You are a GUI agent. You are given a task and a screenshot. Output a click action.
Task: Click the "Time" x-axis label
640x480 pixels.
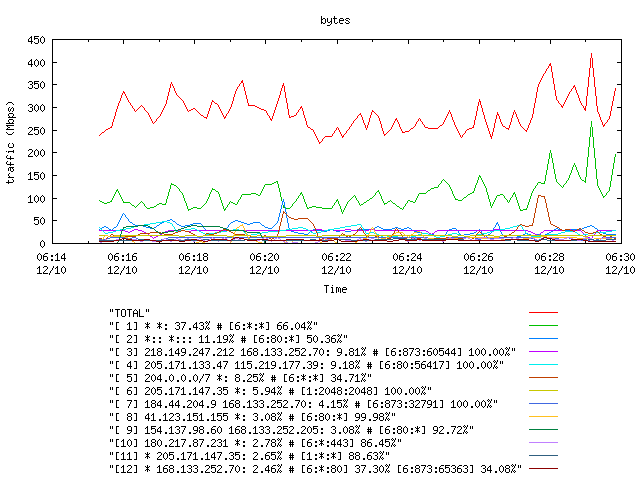335,289
